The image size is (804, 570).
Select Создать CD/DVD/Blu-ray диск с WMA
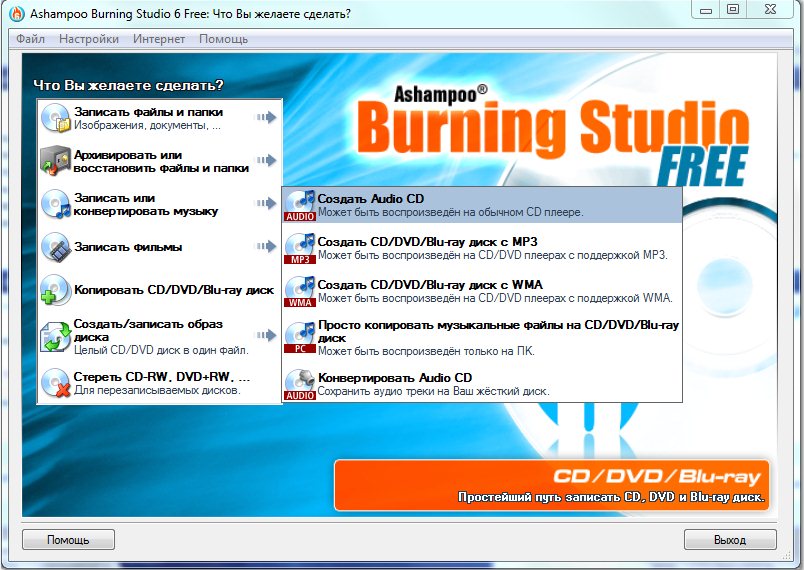click(482, 291)
